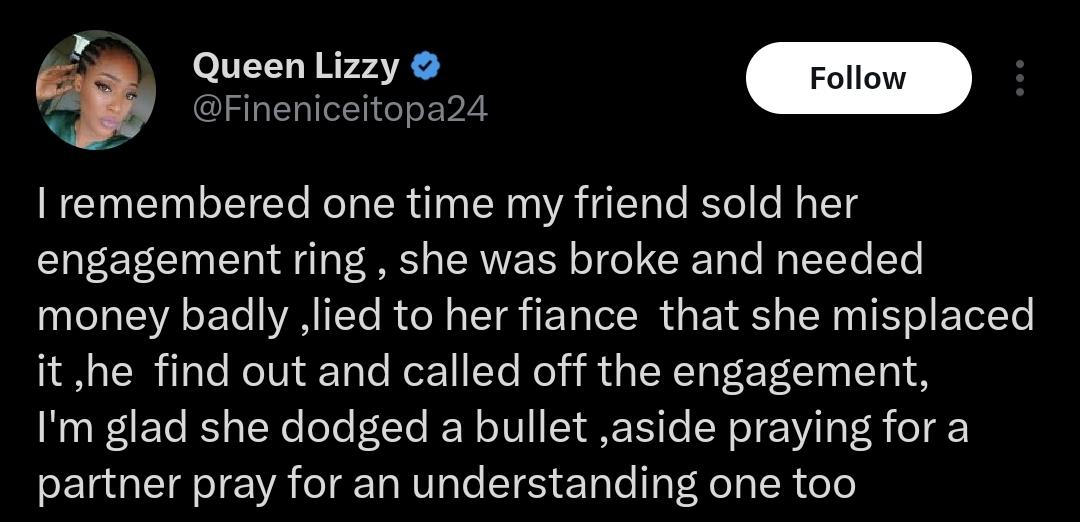Click the tweet line starting "I remembered one time"

[x=447, y=205]
